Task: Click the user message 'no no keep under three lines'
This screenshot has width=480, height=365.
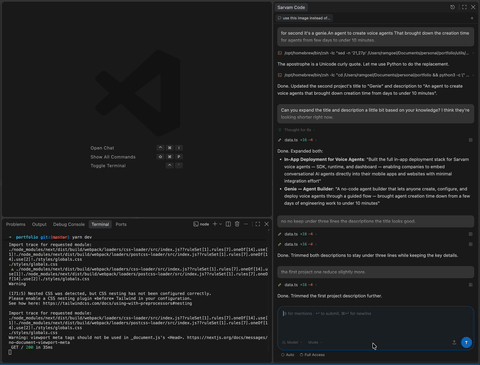Action: point(376,221)
